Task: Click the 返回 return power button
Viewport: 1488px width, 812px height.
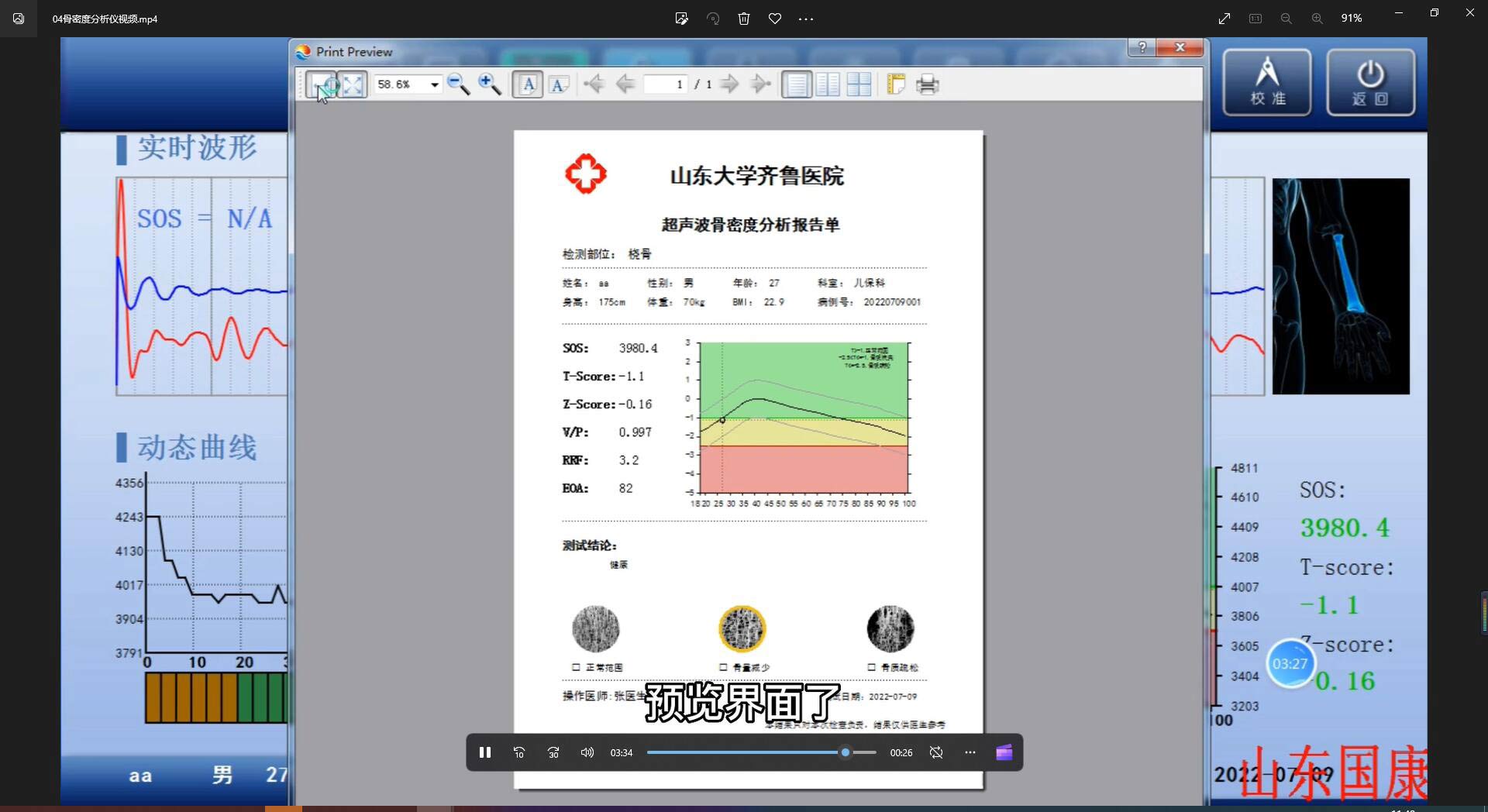Action: tap(1370, 82)
